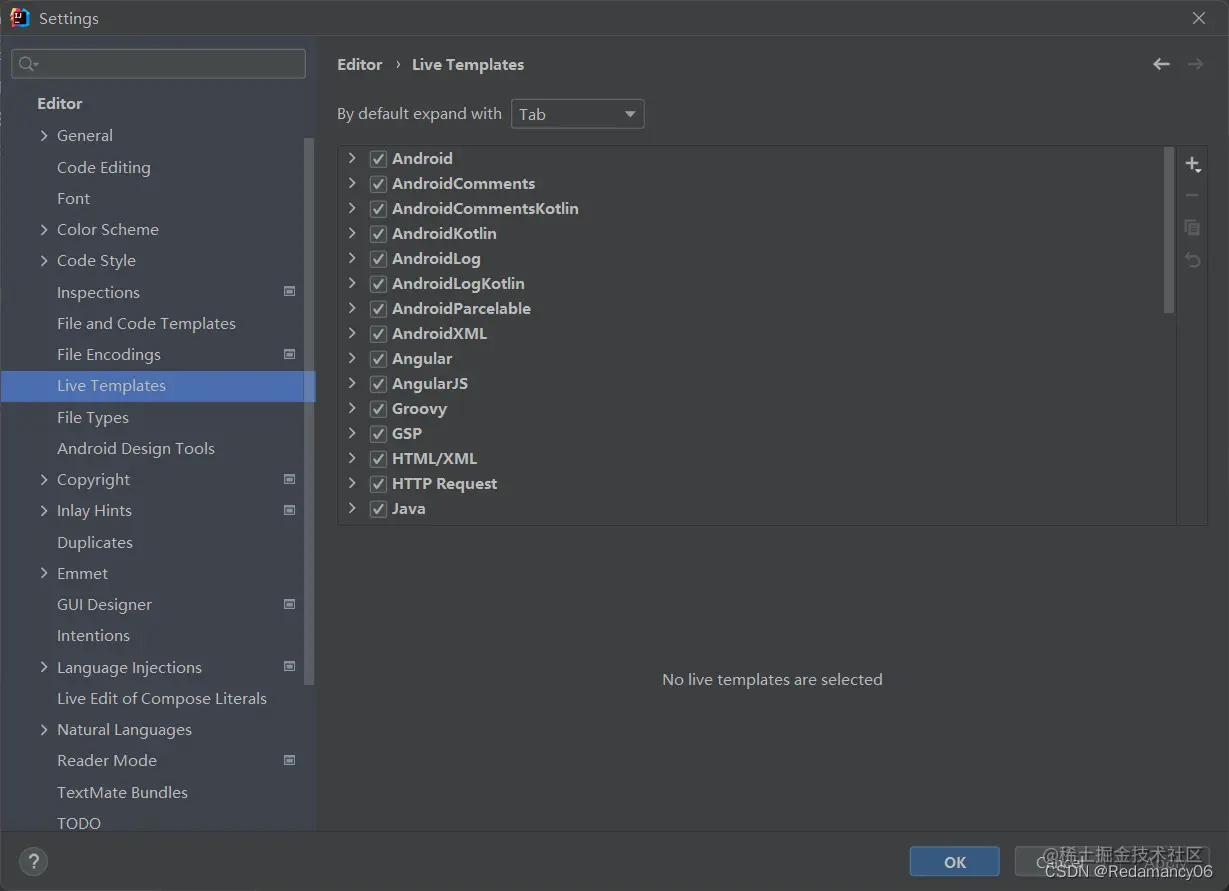The width and height of the screenshot is (1229, 891).
Task: Click Editor in the breadcrumb
Action: (360, 64)
